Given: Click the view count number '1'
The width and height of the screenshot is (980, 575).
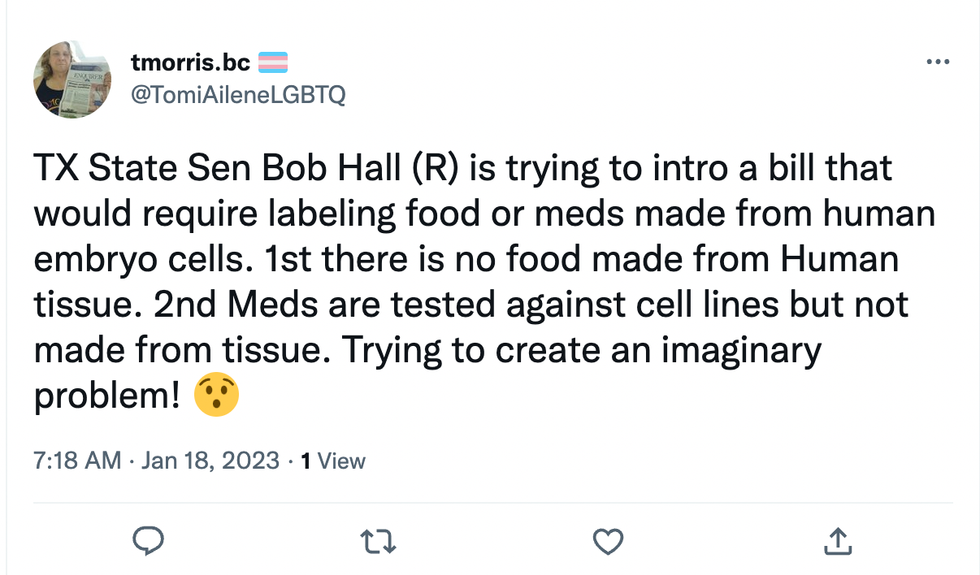Looking at the screenshot, I should (x=306, y=461).
